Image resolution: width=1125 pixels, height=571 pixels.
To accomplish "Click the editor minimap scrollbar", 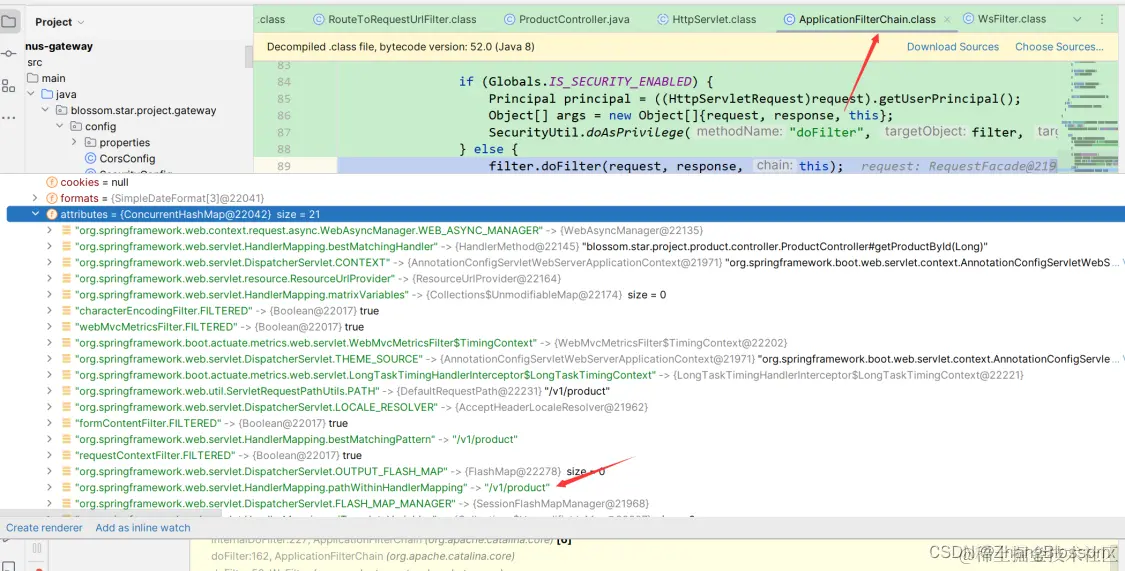I will [1093, 115].
